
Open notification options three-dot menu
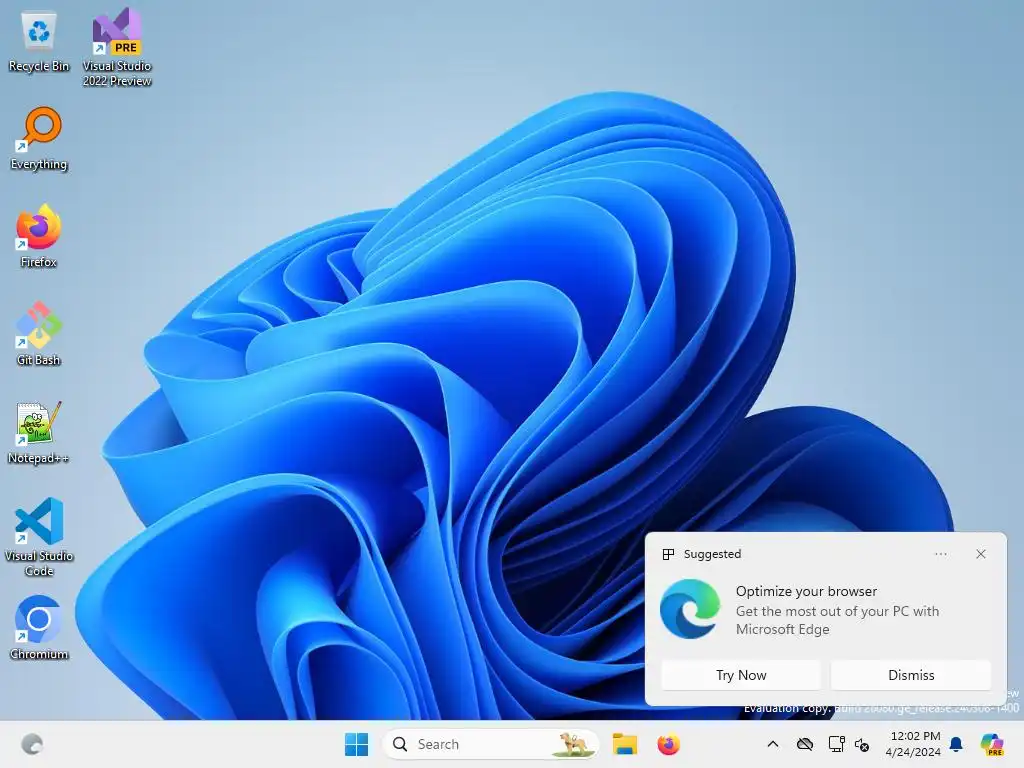pos(940,554)
